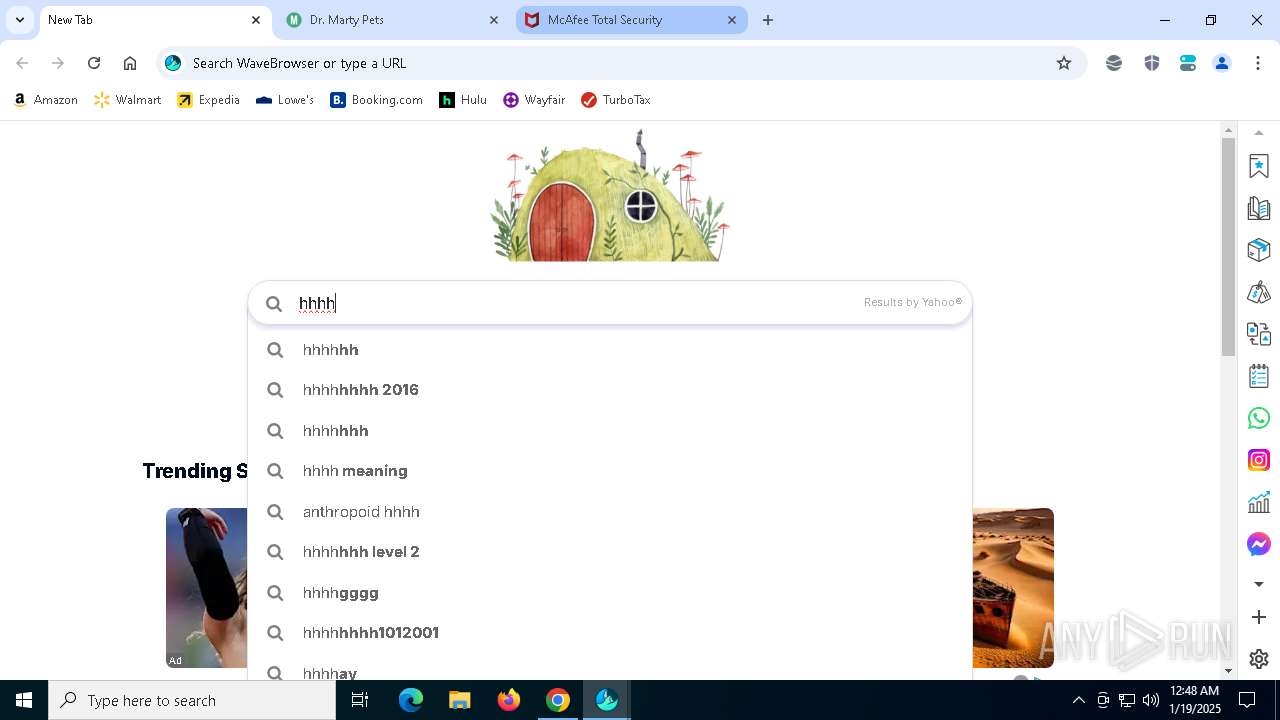This screenshot has width=1280, height=720.
Task: Open the shield protection toolbar icon
Action: [1152, 63]
